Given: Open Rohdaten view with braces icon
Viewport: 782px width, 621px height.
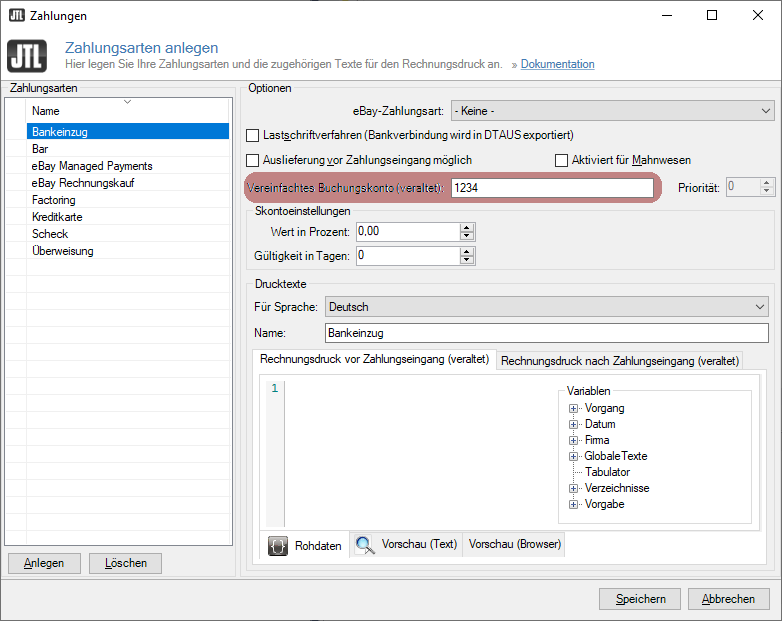Looking at the screenshot, I should pyautogui.click(x=278, y=546).
